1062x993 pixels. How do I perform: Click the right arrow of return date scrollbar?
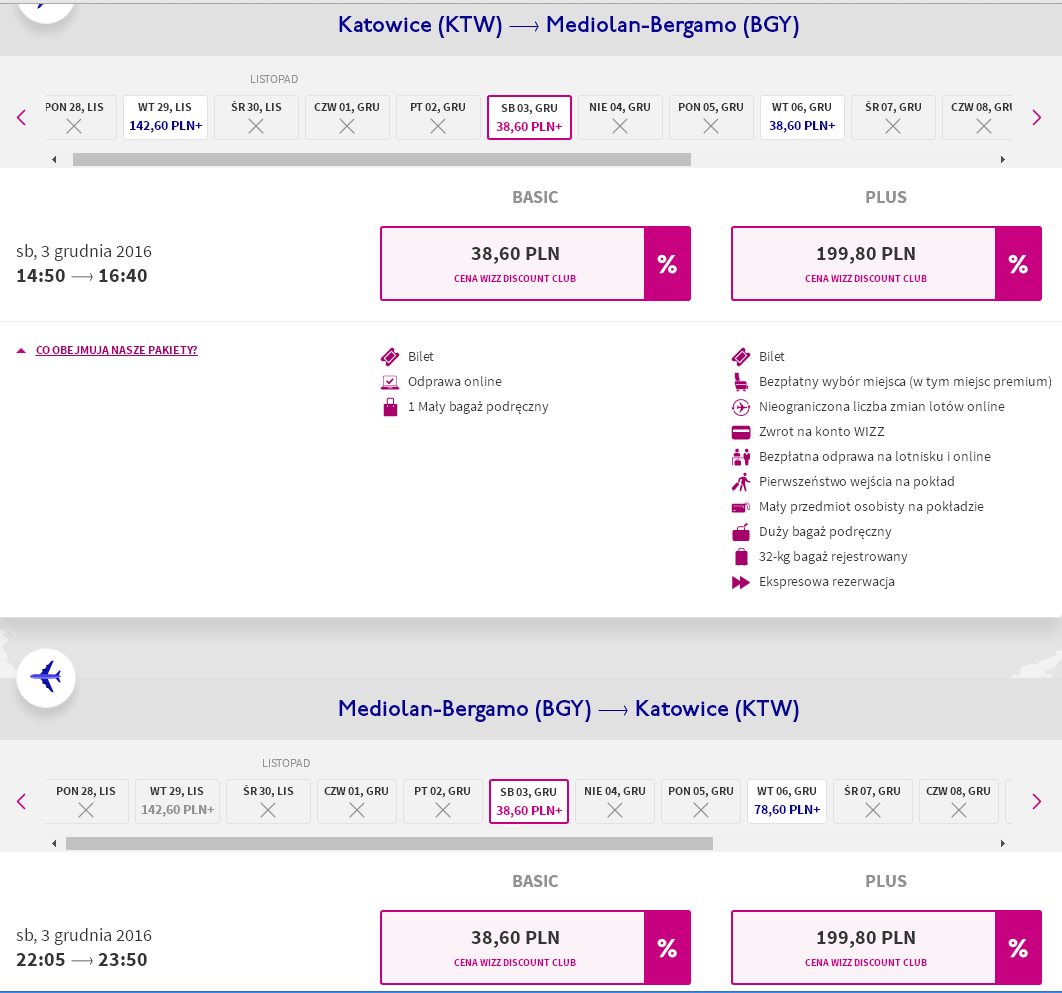tap(1002, 844)
